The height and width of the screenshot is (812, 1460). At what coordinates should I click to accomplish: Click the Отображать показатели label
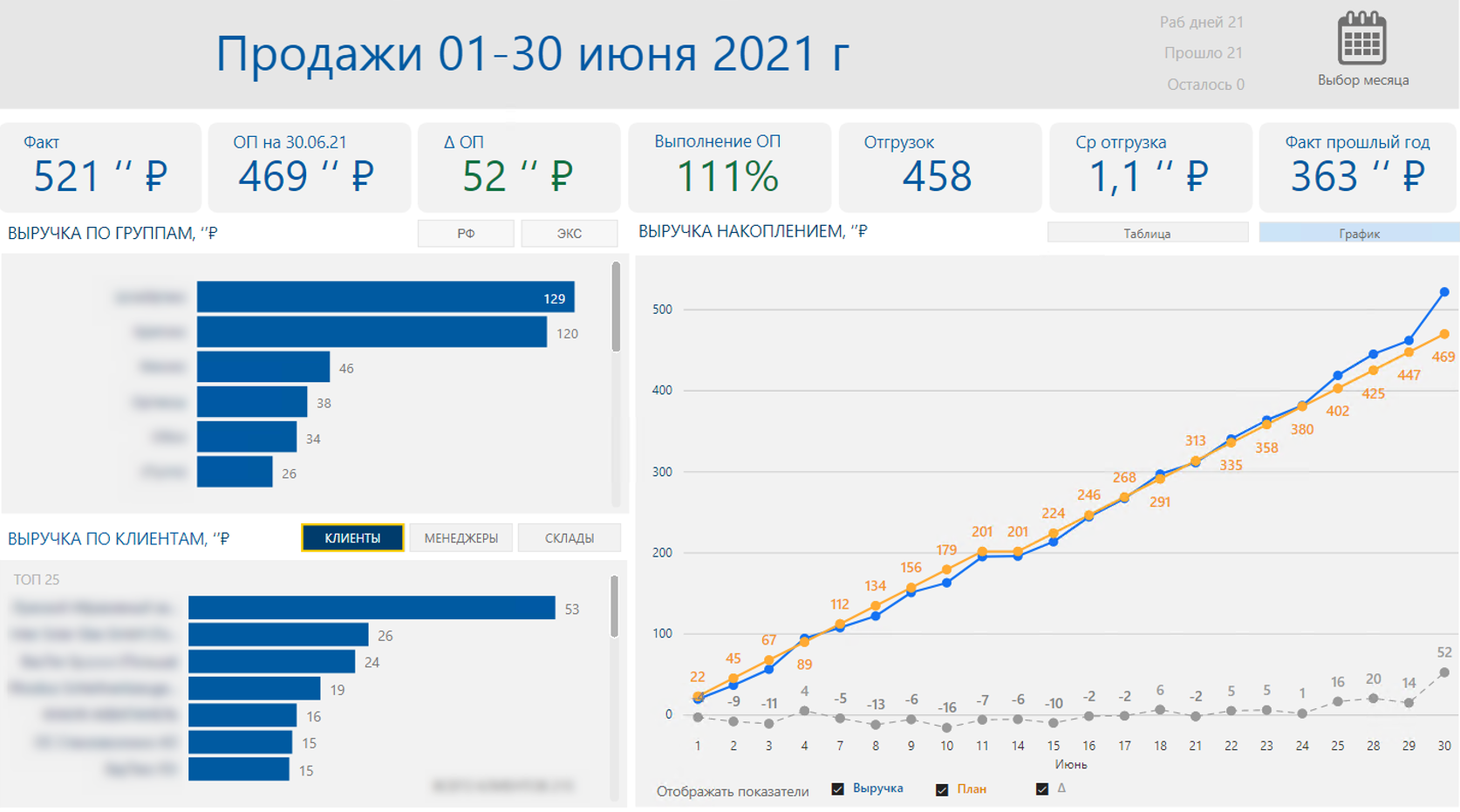click(733, 791)
